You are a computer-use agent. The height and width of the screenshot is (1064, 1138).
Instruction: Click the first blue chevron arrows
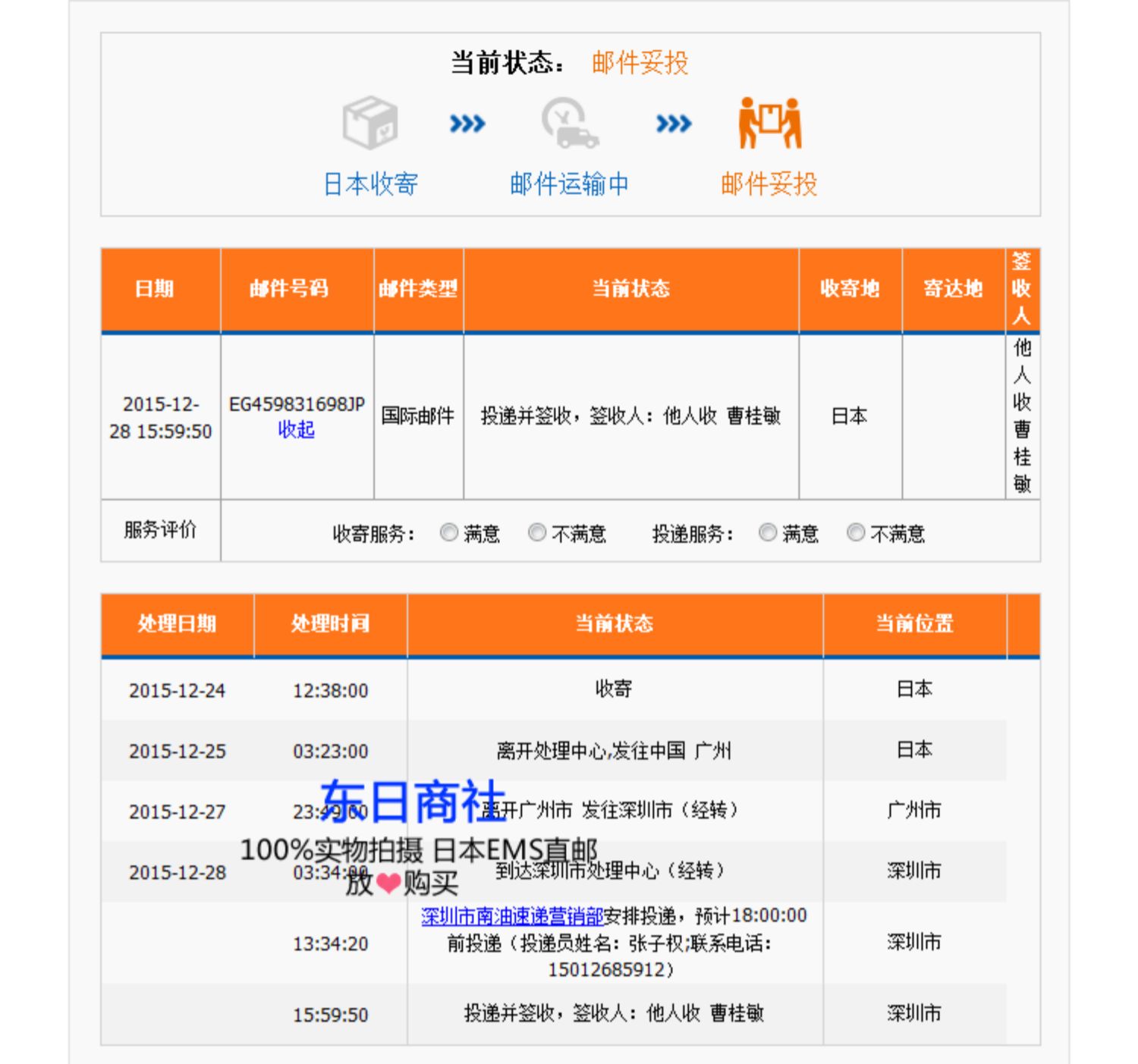point(467,123)
